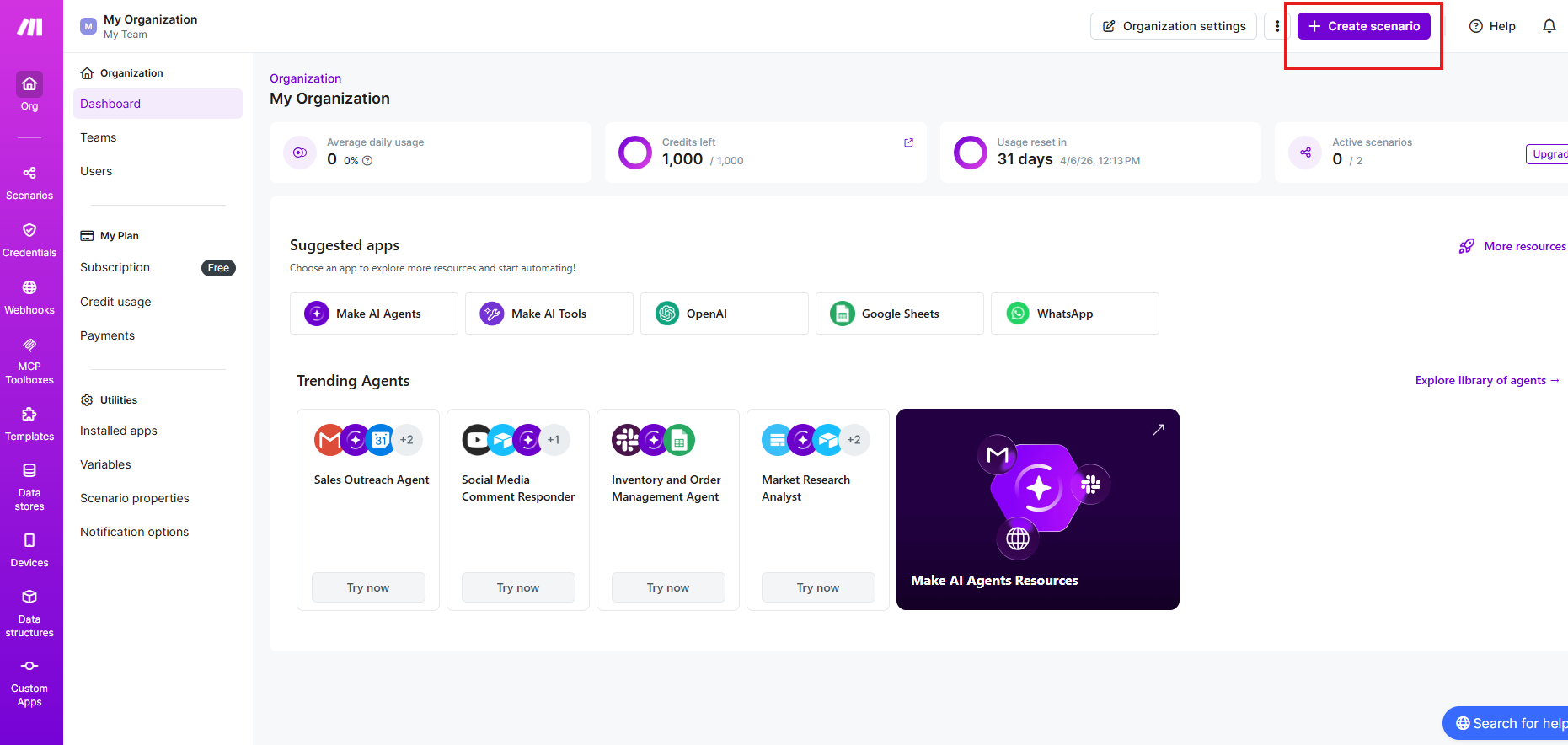Open Credit usage under My Plan
The image size is (1568, 745).
pos(115,302)
